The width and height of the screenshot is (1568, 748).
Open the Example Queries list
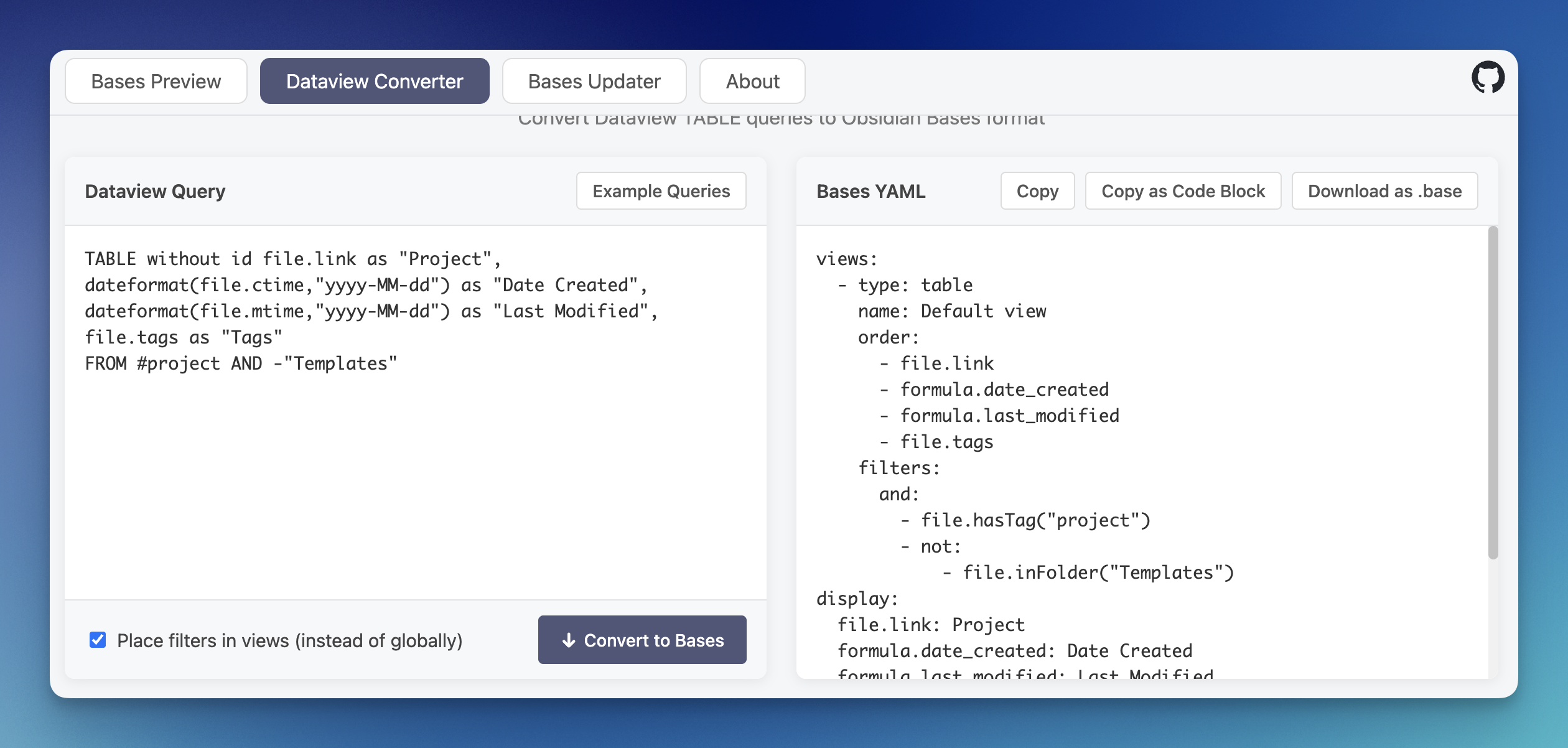point(661,191)
